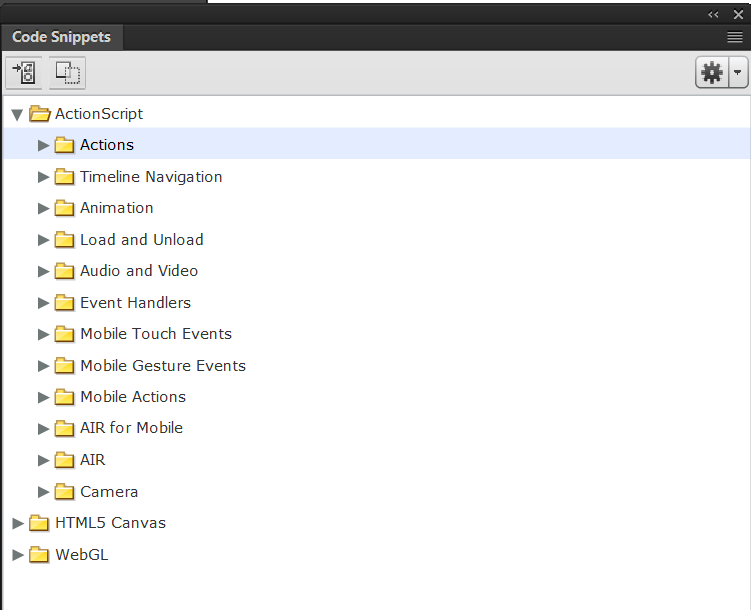Select the Animation folder item
This screenshot has width=751, height=610.
pos(116,208)
